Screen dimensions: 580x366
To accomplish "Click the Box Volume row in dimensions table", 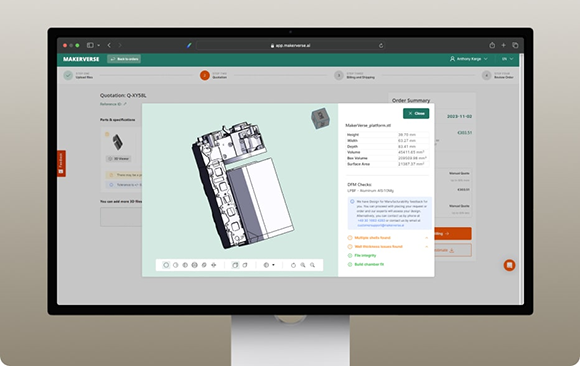I will pyautogui.click(x=387, y=158).
